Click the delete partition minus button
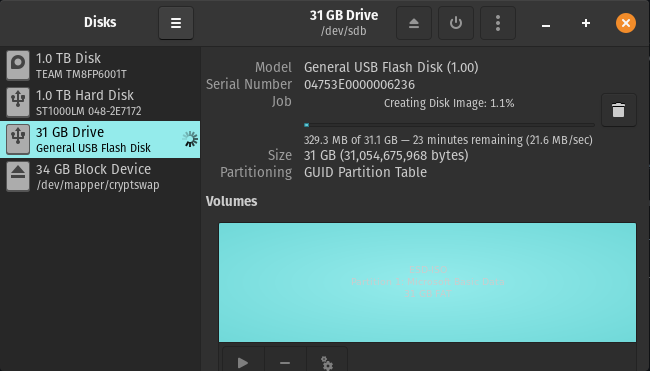Viewport: 650px width, 371px height. (285, 363)
